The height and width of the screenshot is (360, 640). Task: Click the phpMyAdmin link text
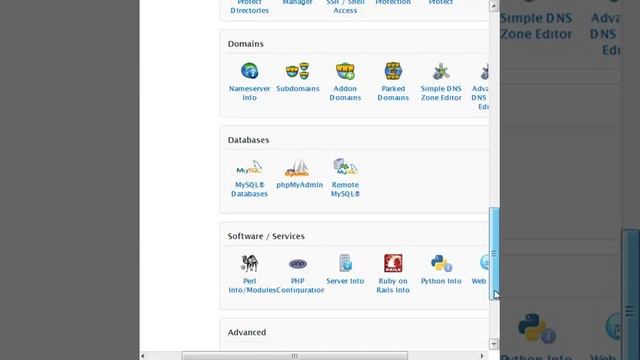pyautogui.click(x=299, y=185)
